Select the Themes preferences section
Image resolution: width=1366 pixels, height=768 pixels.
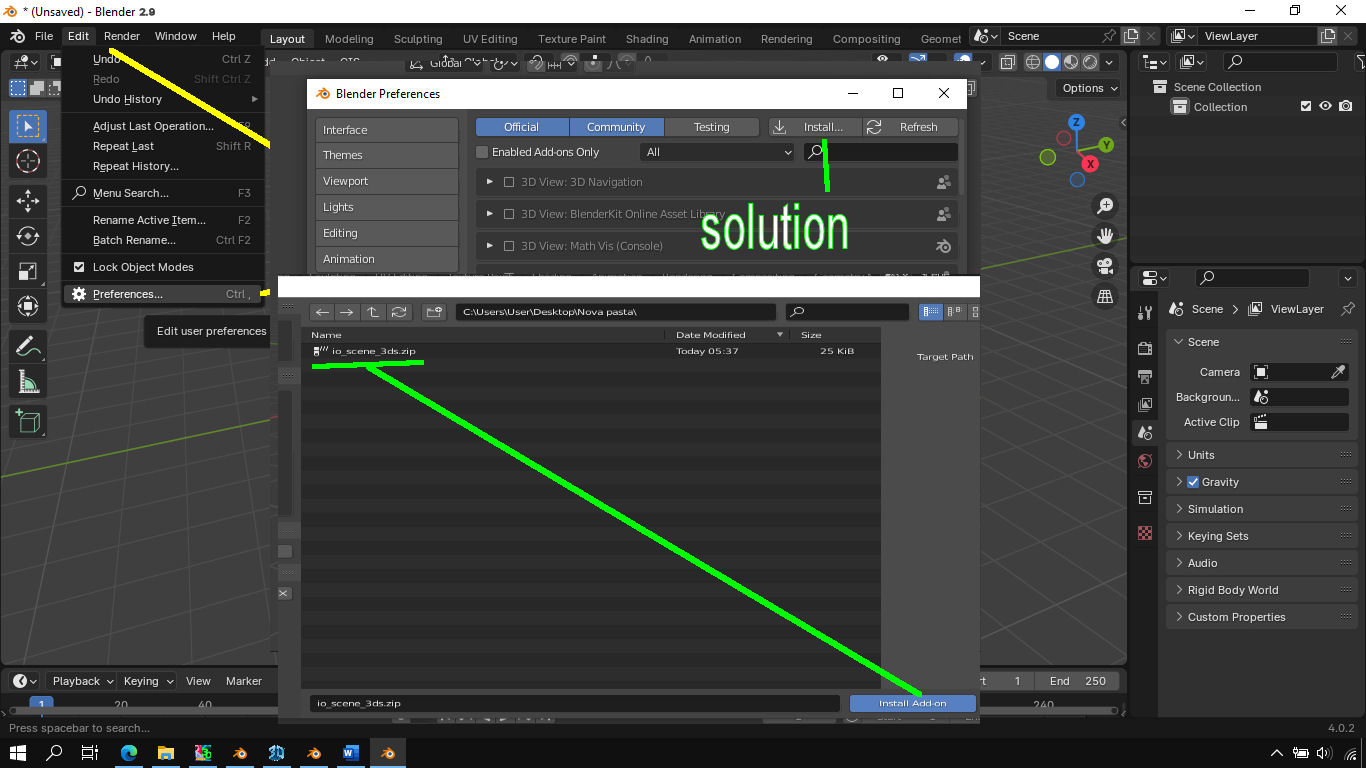386,155
